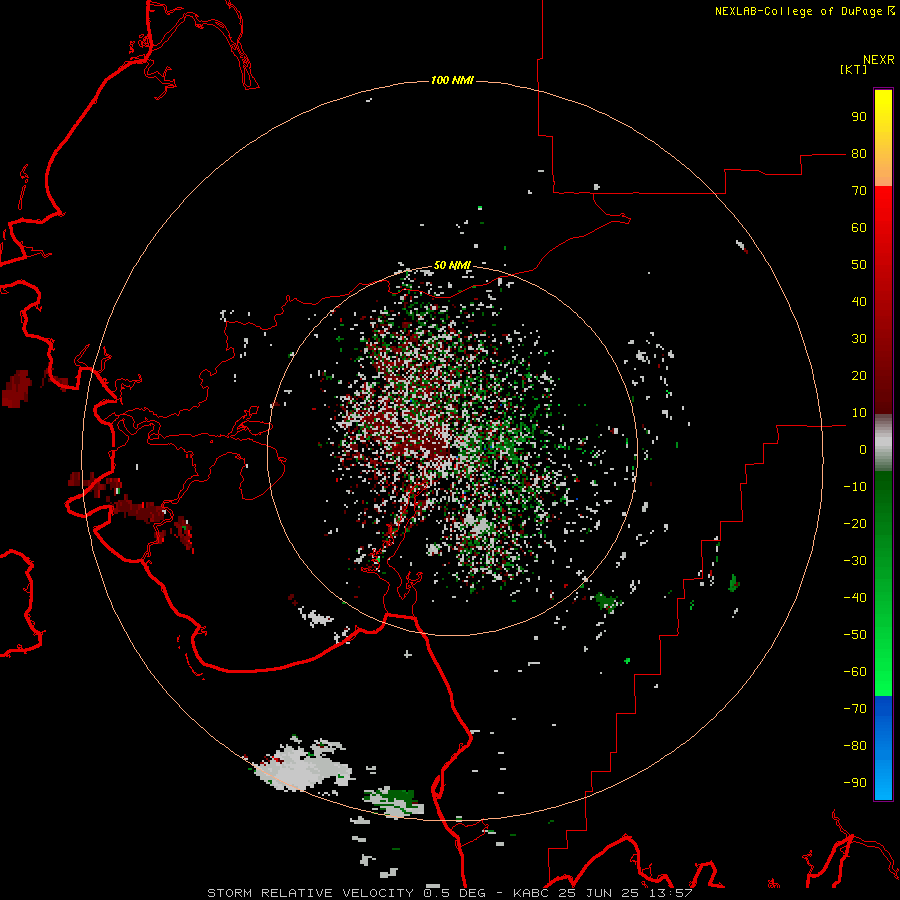Image resolution: width=900 pixels, height=900 pixels.
Task: Click the 30 value on the velocity scale
Action: (x=859, y=339)
